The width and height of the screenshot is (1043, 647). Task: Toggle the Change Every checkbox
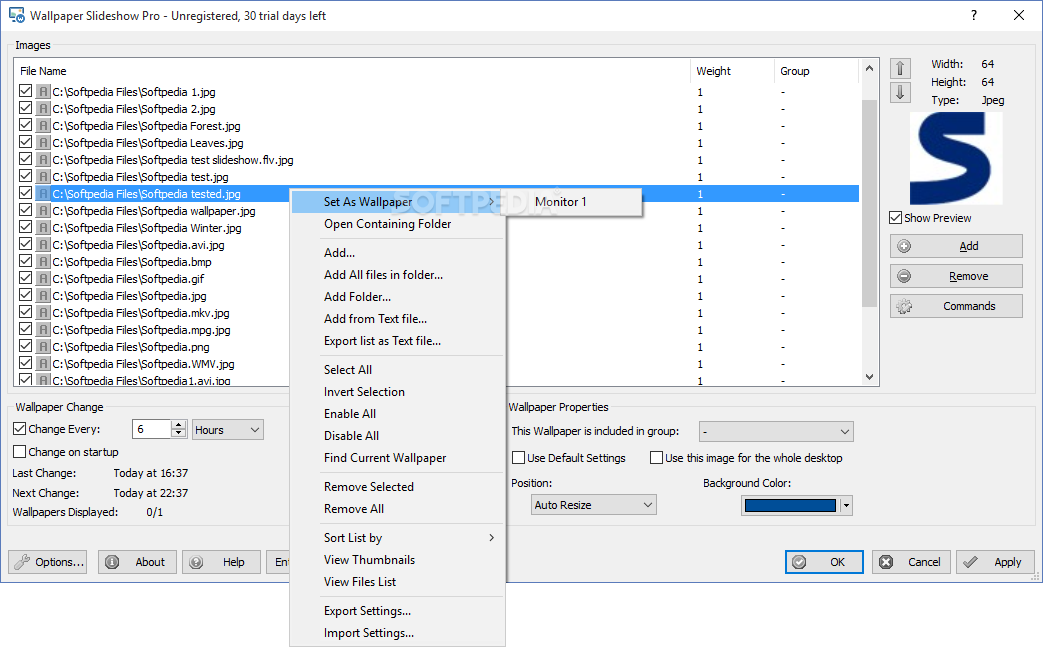19,429
